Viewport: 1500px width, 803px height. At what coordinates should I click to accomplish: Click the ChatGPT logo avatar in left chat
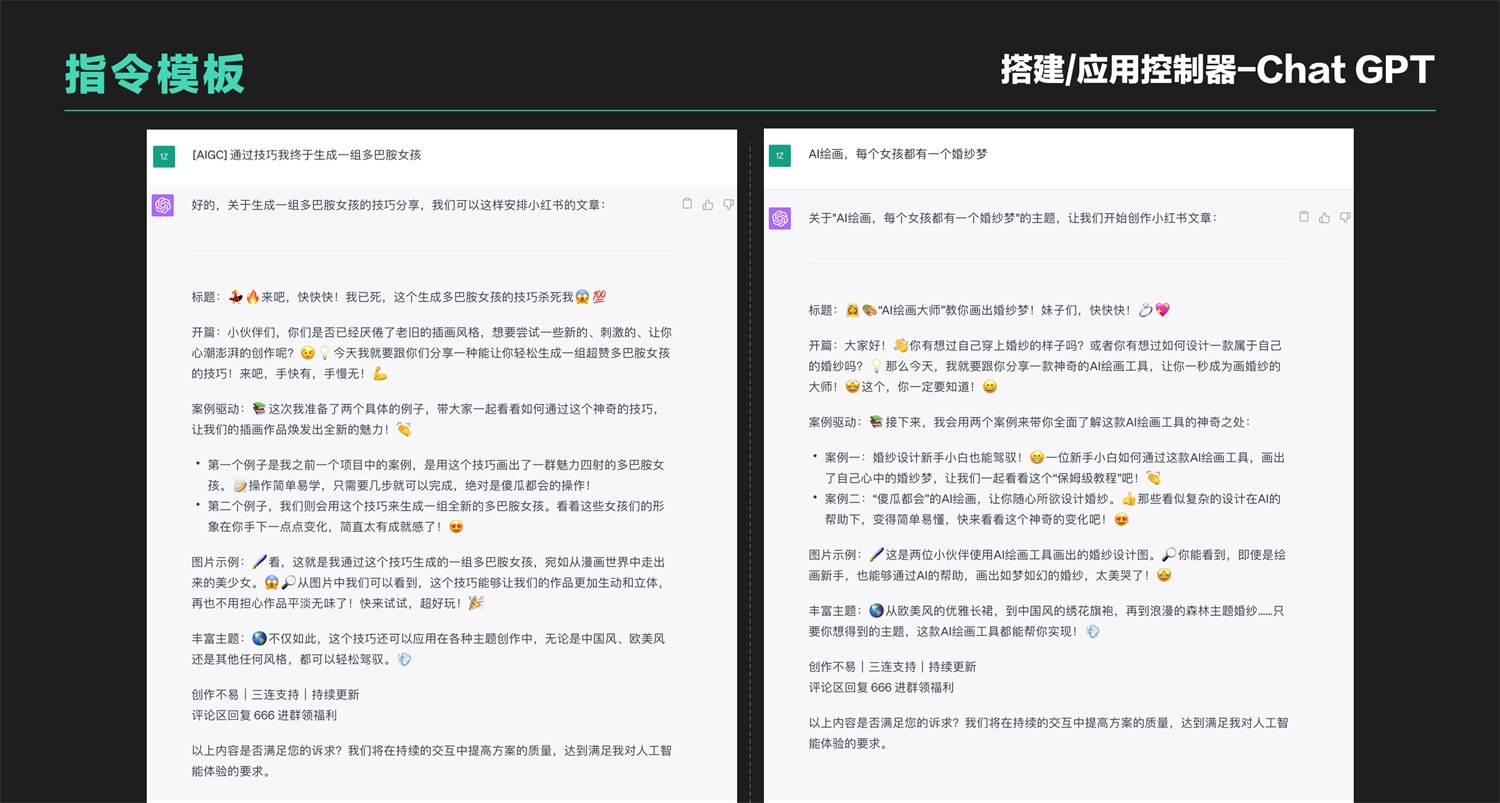[x=163, y=205]
